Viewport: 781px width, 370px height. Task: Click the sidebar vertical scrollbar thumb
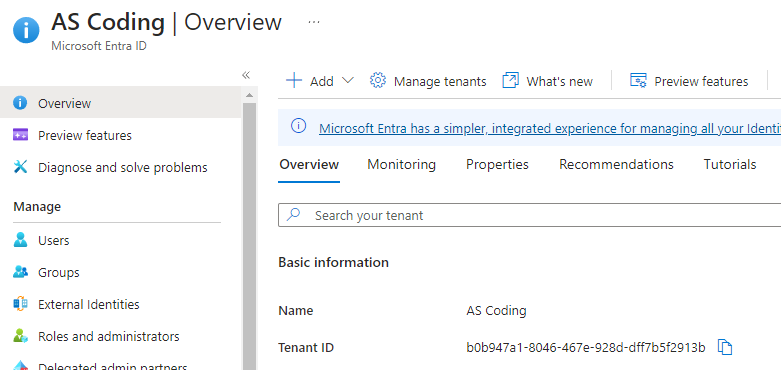249,236
